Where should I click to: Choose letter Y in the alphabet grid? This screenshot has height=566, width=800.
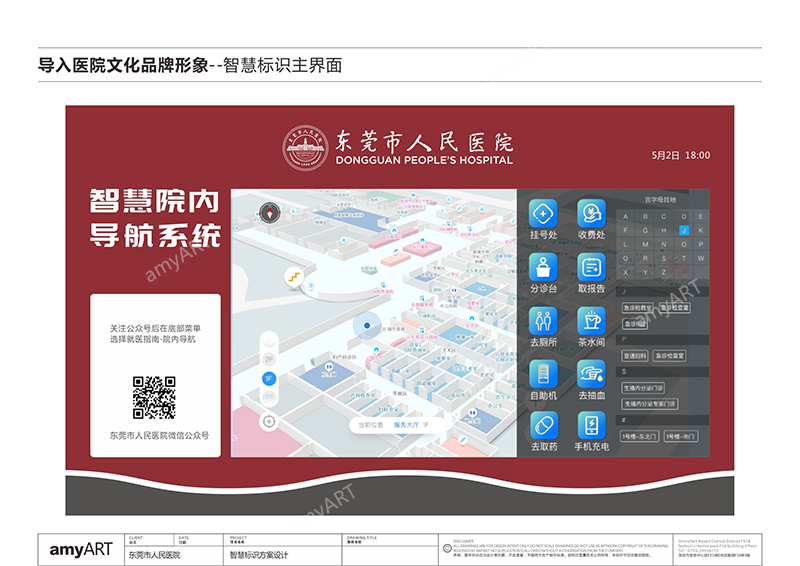point(645,272)
